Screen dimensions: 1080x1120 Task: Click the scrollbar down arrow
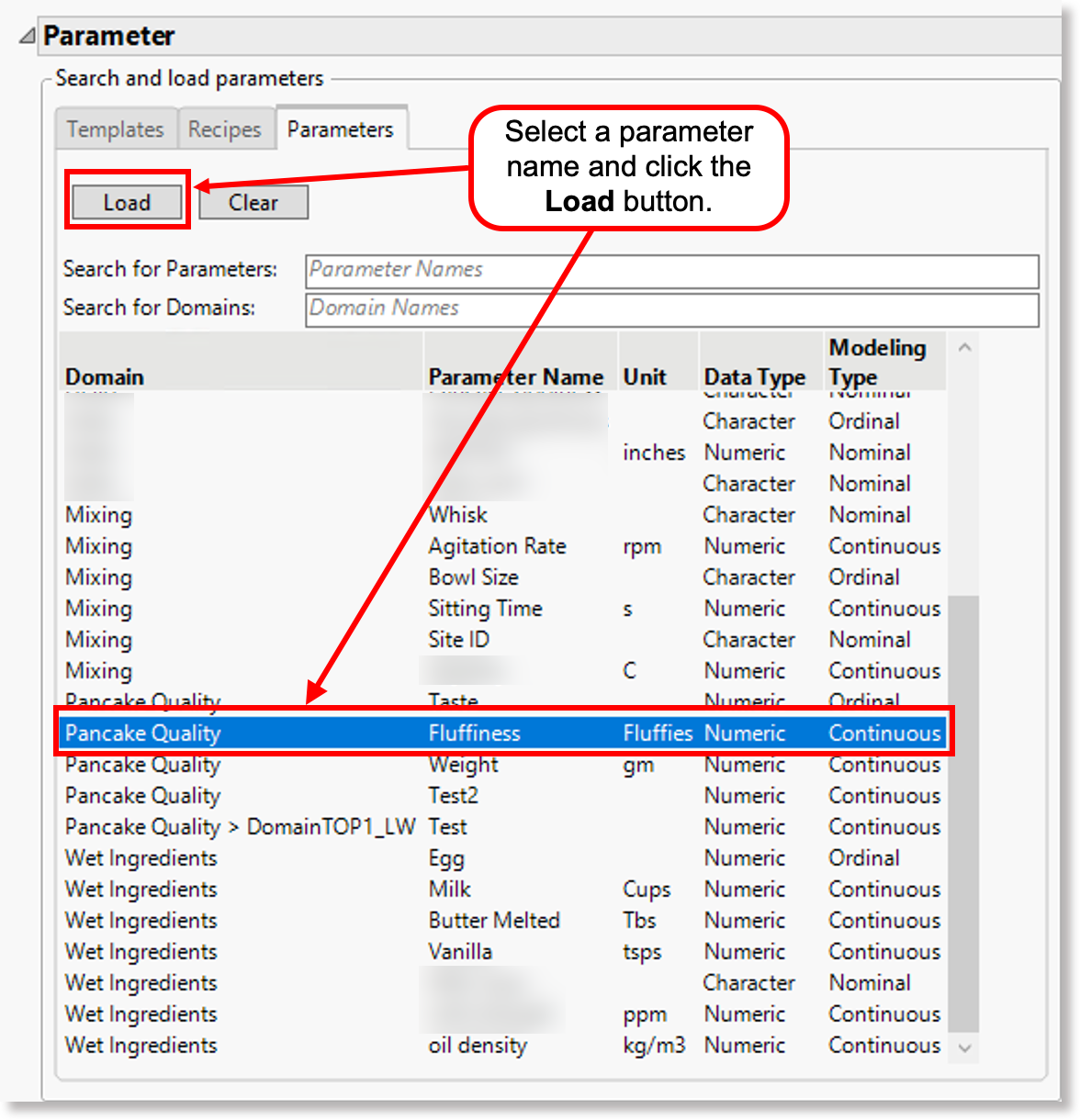(x=964, y=1047)
